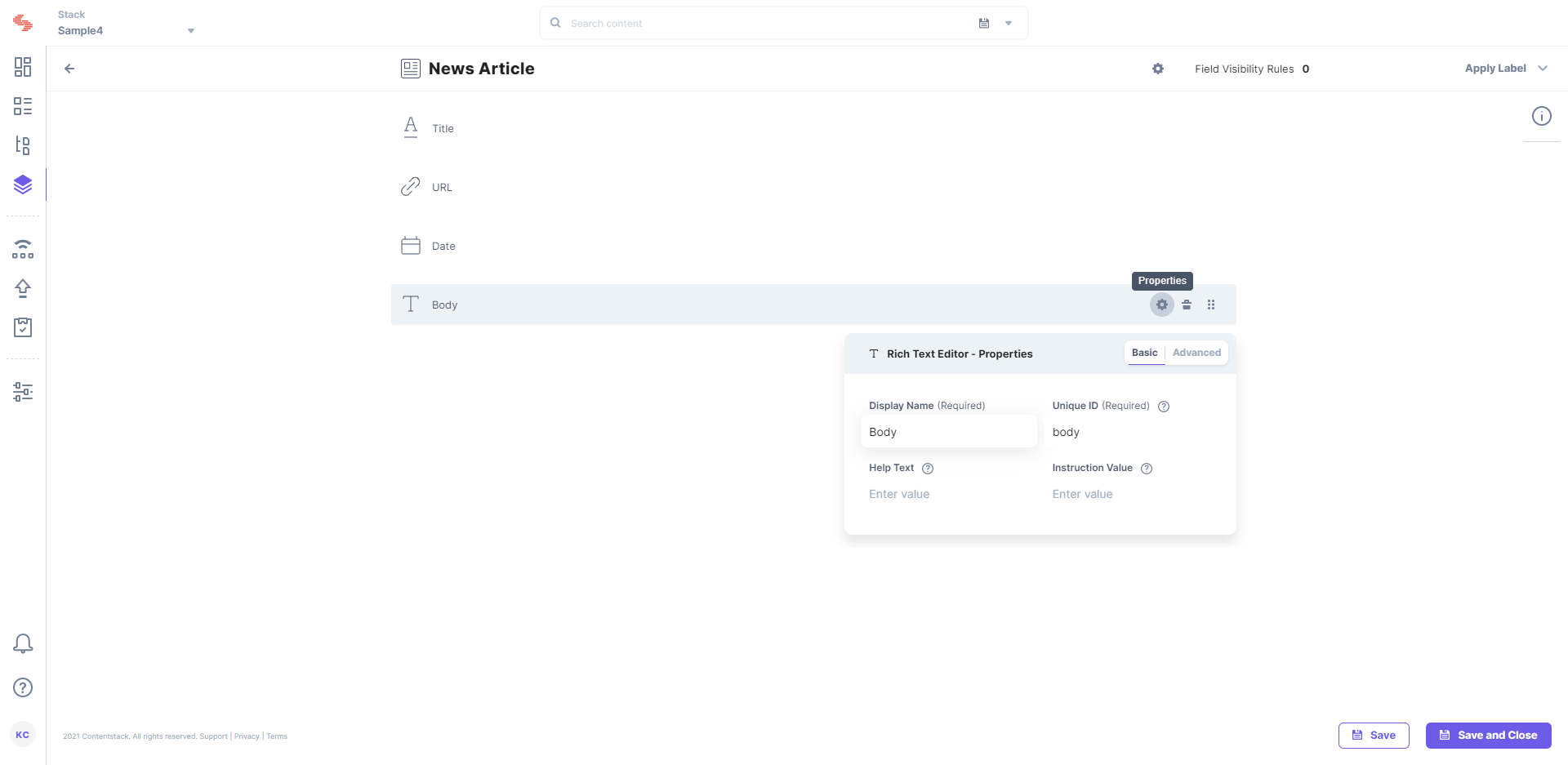The height and width of the screenshot is (765, 1568).
Task: Open the KC user avatar
Action: [23, 735]
